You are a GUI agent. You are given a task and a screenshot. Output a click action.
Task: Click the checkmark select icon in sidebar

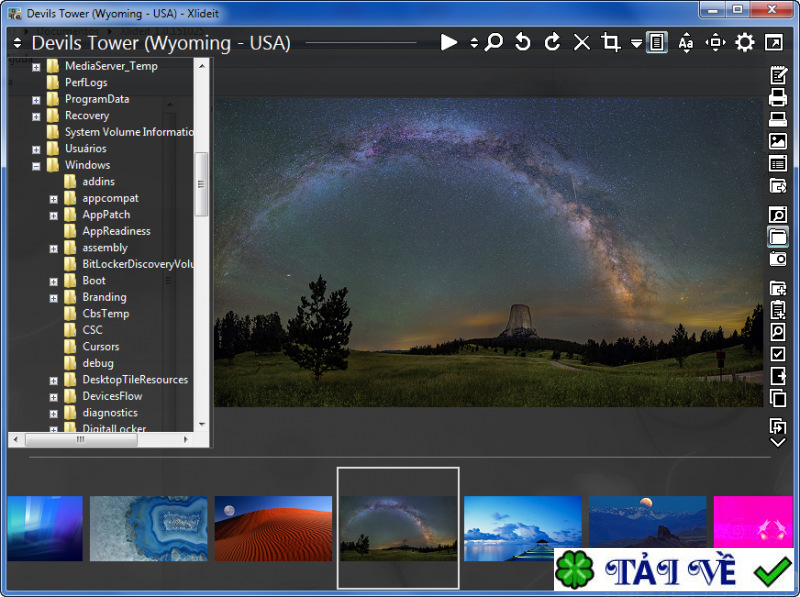point(777,354)
